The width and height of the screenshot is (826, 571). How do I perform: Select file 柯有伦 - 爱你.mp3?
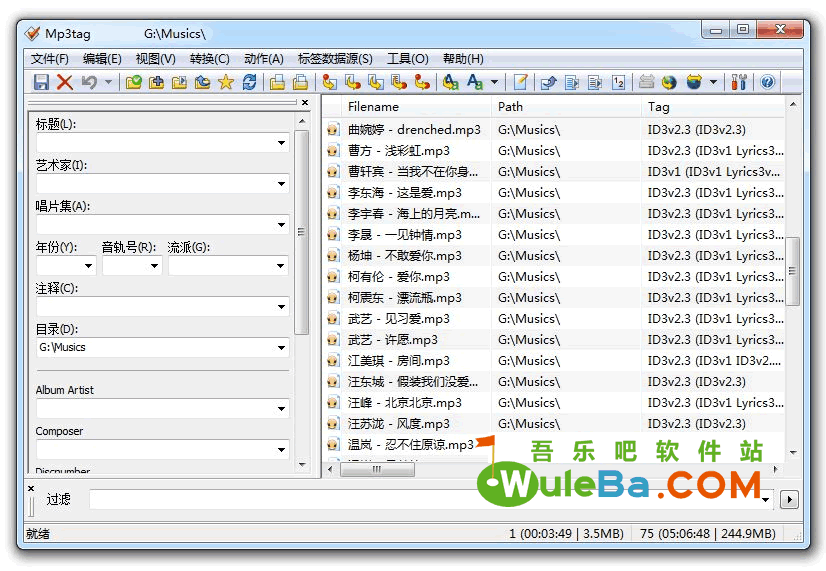coord(399,277)
